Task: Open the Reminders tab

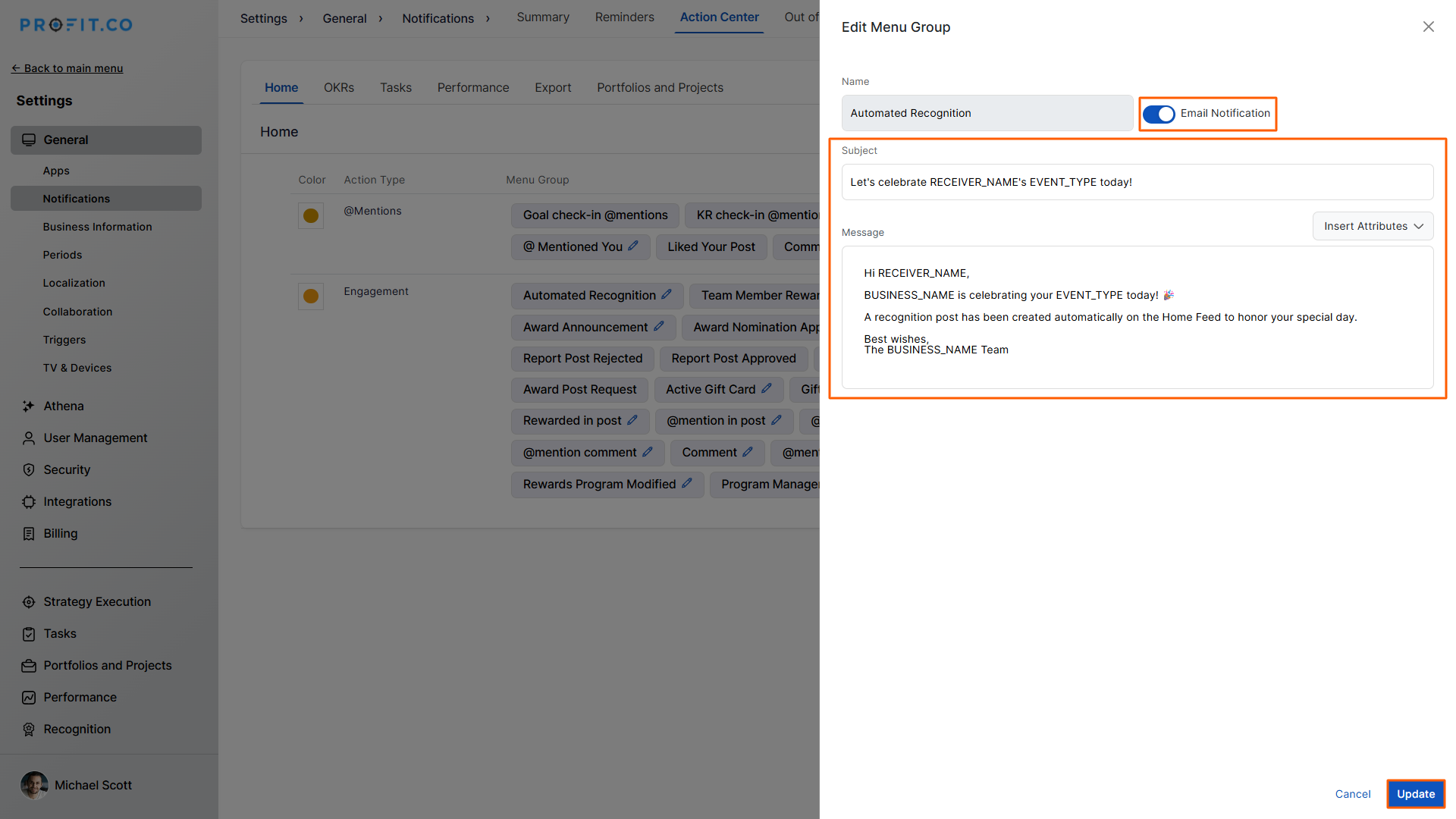Action: click(624, 17)
